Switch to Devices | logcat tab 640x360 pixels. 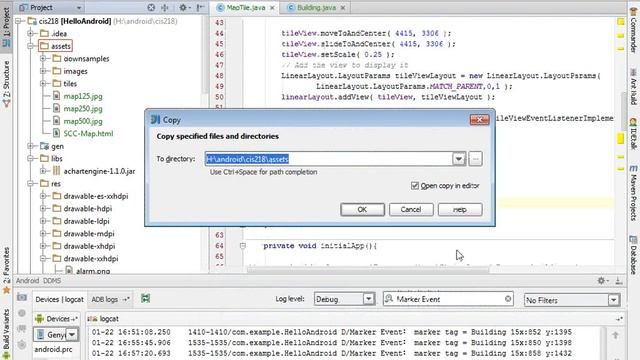(x=59, y=299)
